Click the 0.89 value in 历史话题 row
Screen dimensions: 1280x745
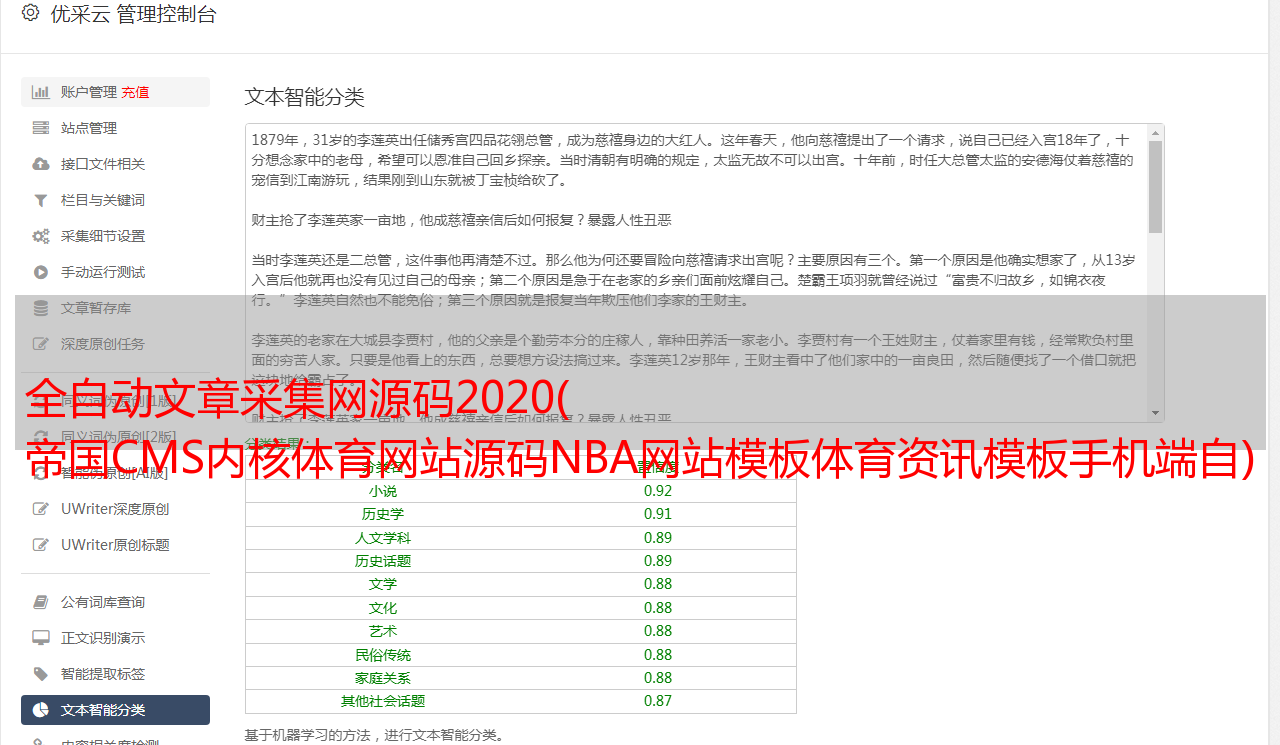click(x=658, y=561)
